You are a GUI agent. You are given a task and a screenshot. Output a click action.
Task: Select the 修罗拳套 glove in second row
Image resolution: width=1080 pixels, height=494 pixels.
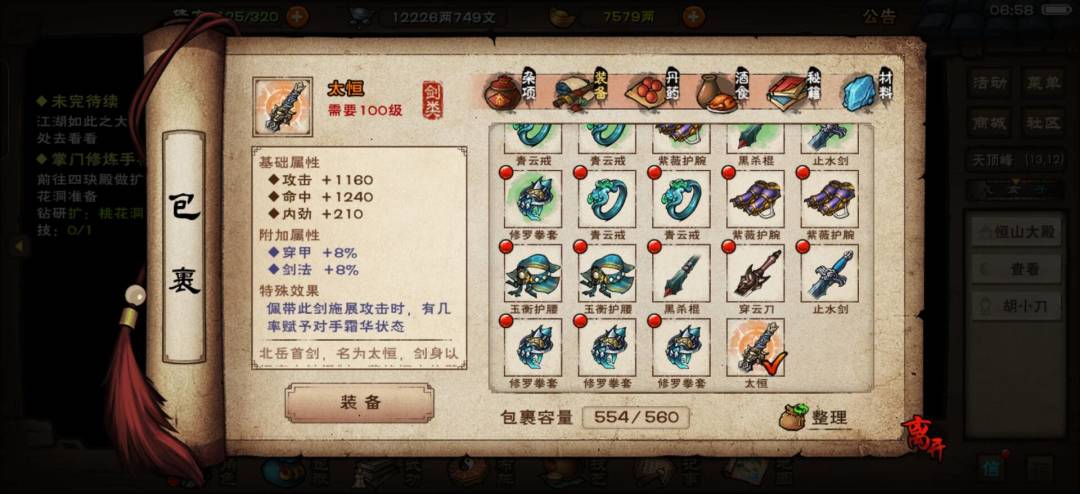[532, 199]
